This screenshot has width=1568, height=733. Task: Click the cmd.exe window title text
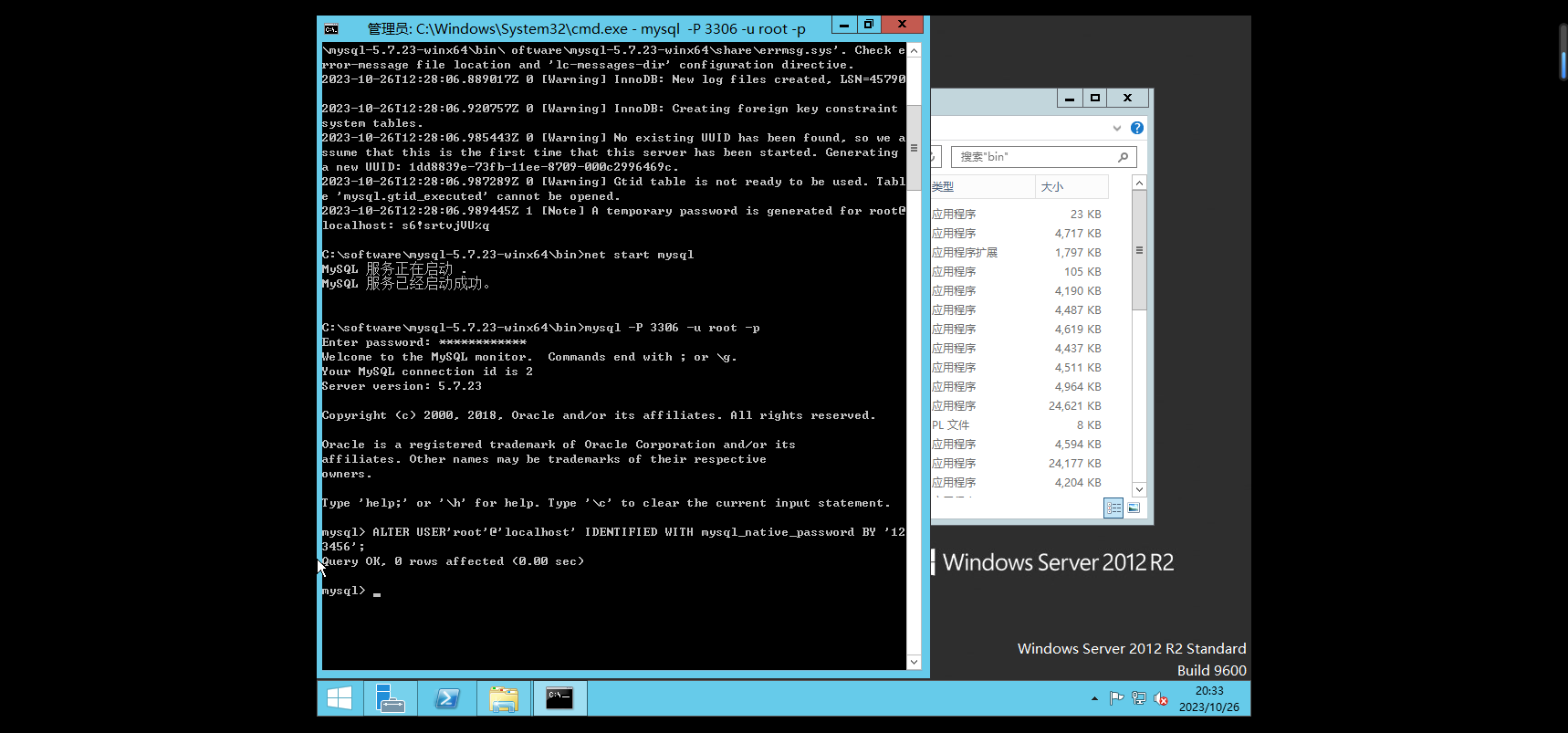[586, 29]
